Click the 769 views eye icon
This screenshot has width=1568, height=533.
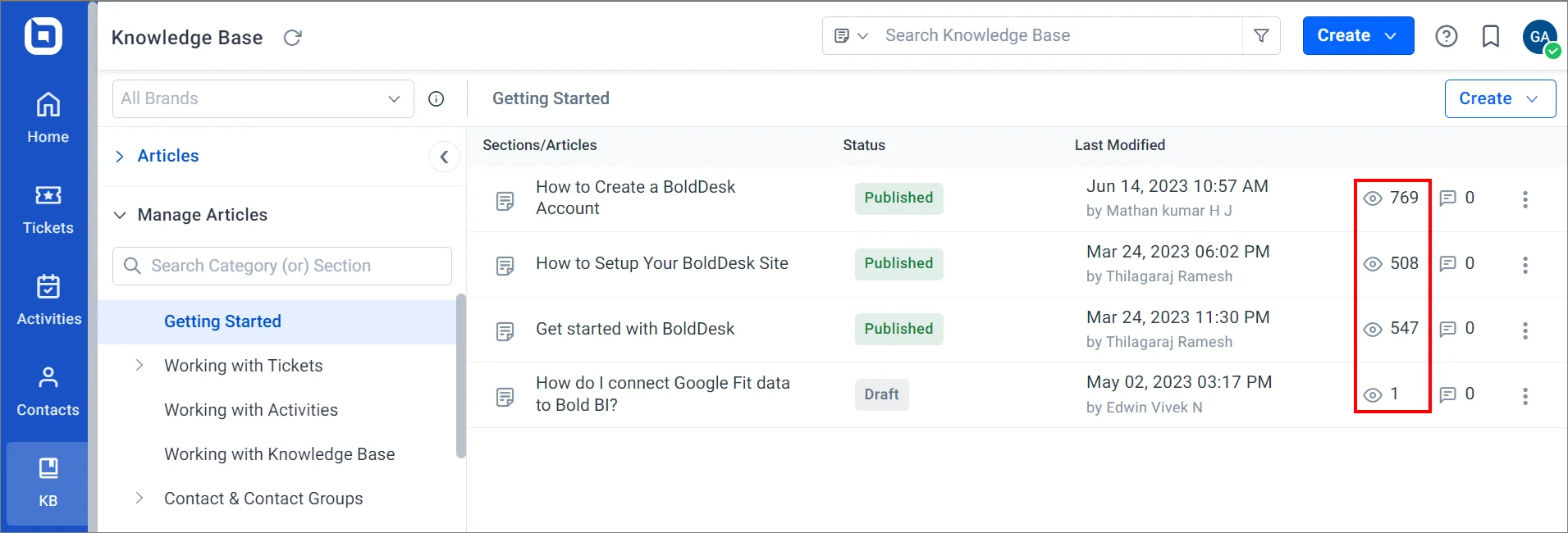(1373, 198)
